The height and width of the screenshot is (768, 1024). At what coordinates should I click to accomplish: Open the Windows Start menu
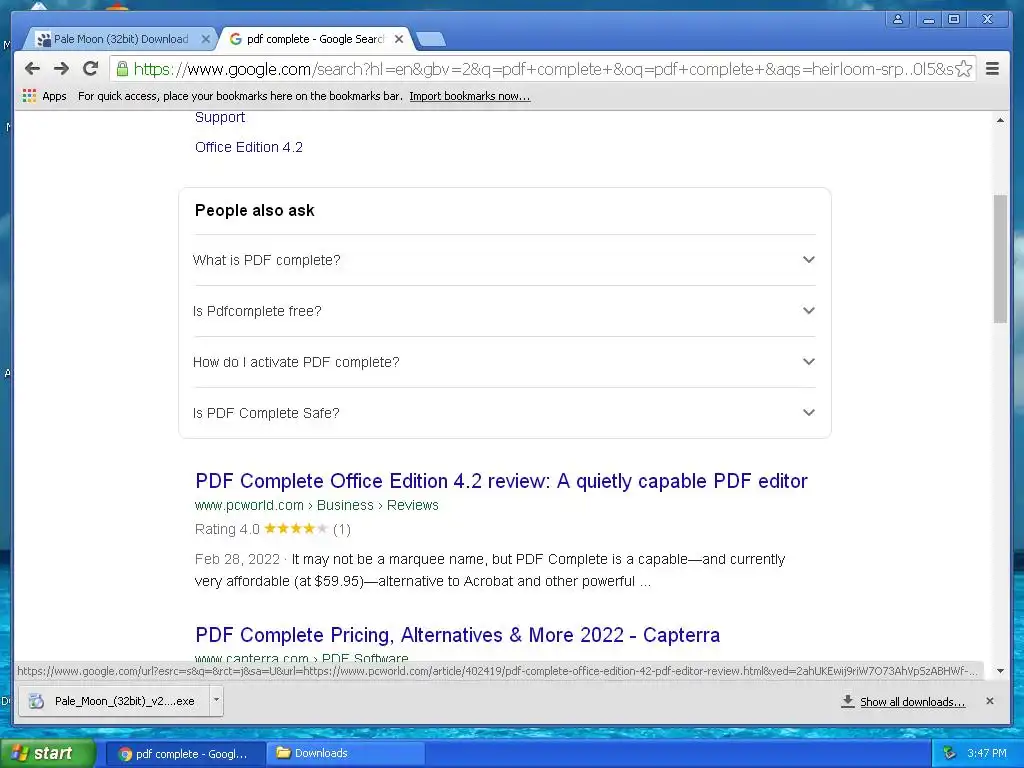coord(48,753)
